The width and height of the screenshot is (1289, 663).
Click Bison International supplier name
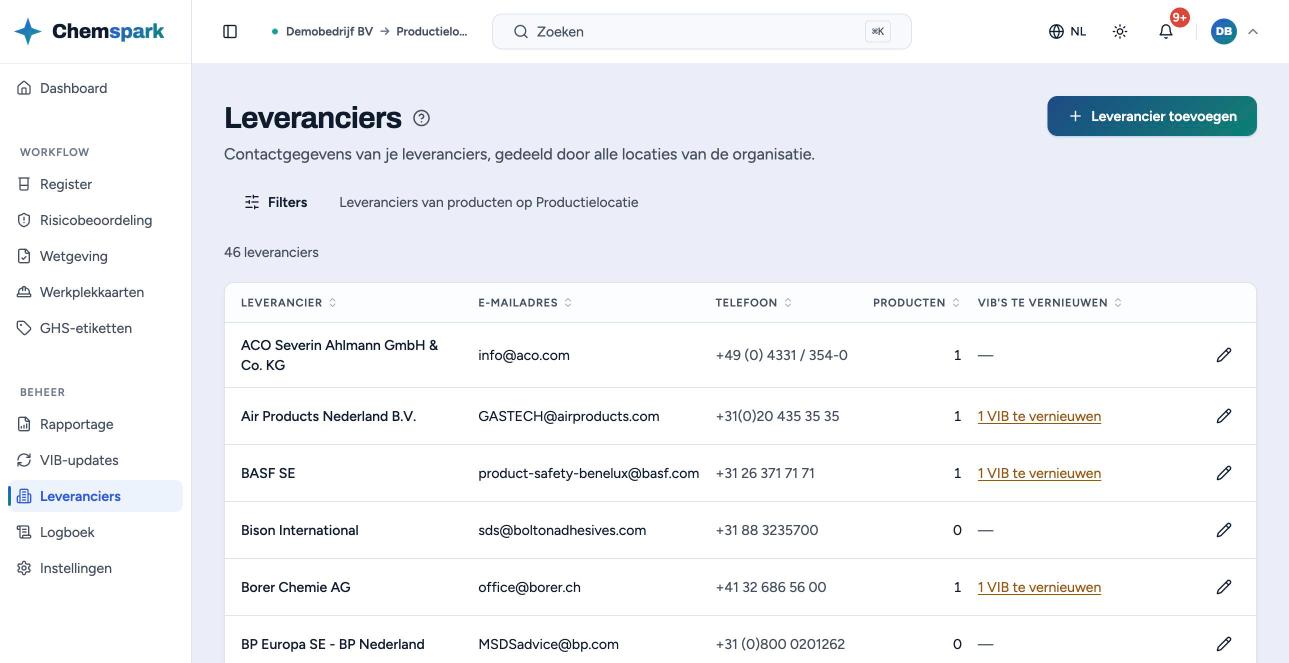(x=300, y=530)
